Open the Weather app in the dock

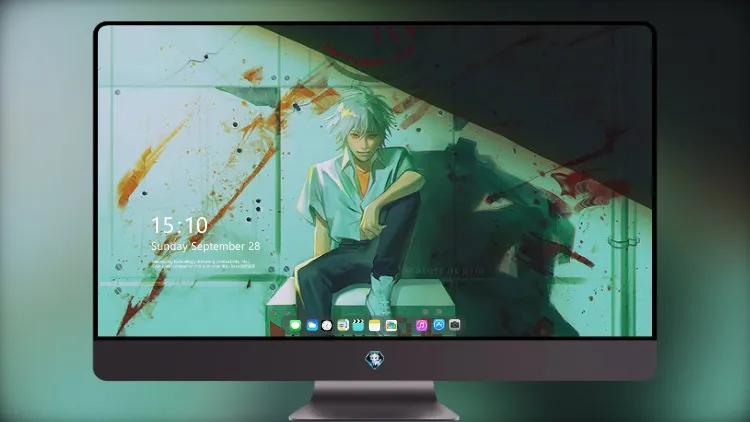(312, 325)
